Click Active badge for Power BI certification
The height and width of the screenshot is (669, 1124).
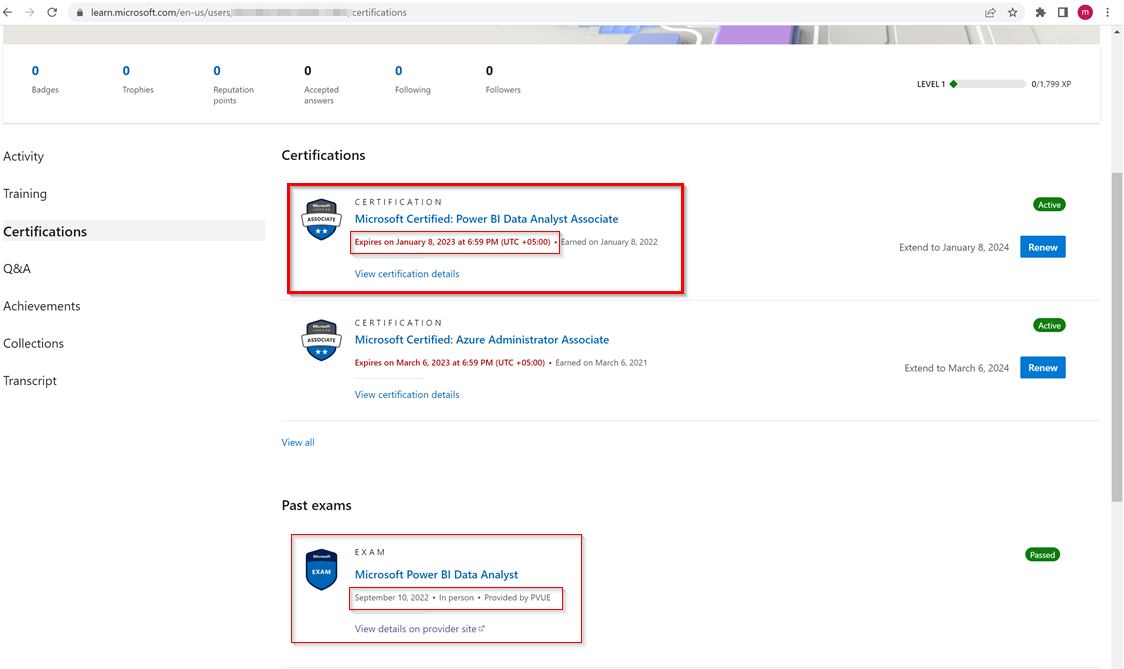click(1049, 204)
